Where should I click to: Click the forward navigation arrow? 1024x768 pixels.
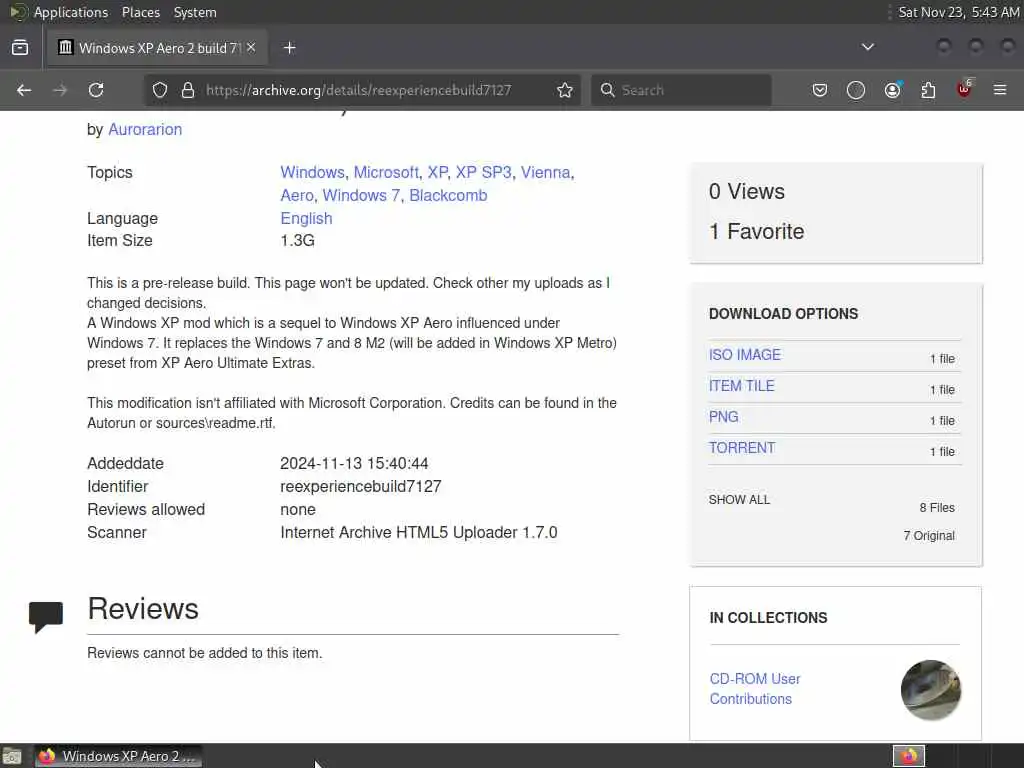pyautogui.click(x=60, y=90)
